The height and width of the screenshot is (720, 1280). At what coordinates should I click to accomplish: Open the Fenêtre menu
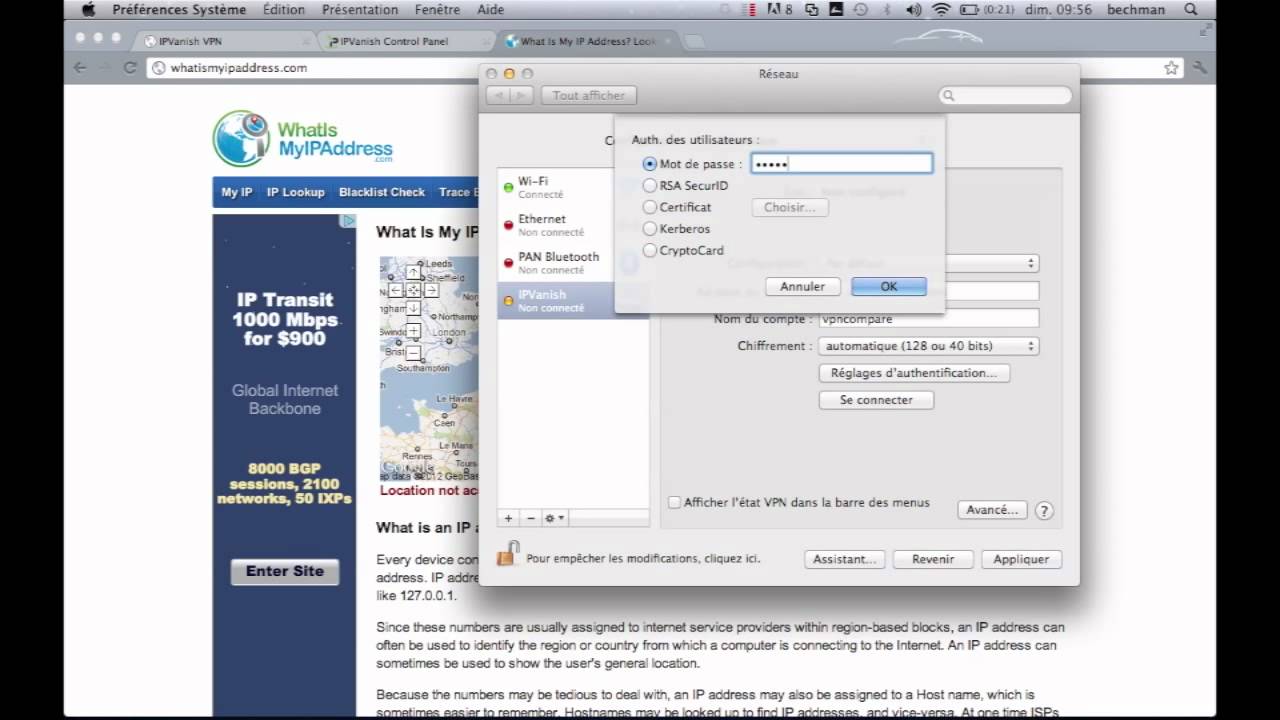point(437,10)
